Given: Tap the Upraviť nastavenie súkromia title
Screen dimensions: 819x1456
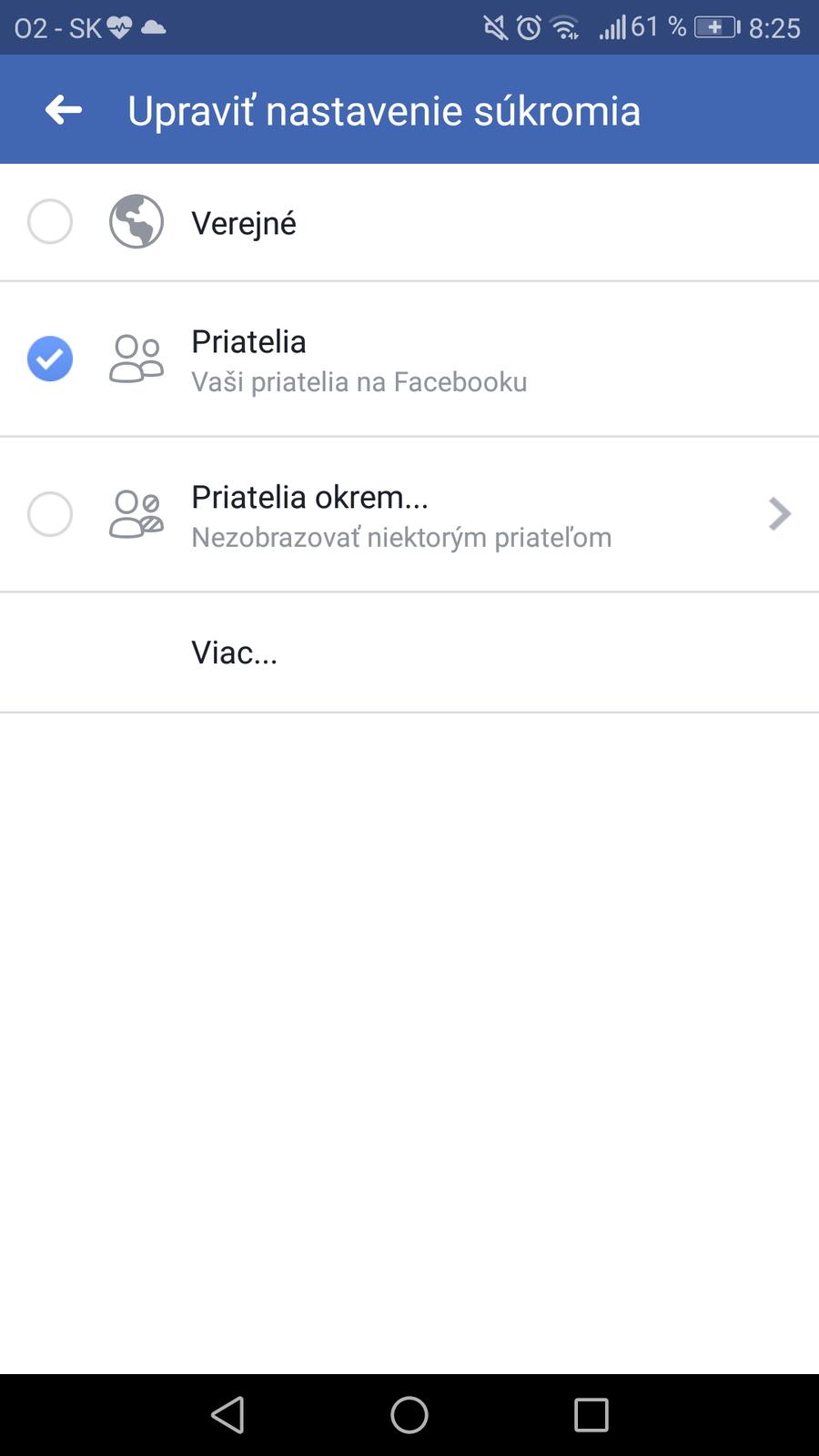Looking at the screenshot, I should (384, 111).
